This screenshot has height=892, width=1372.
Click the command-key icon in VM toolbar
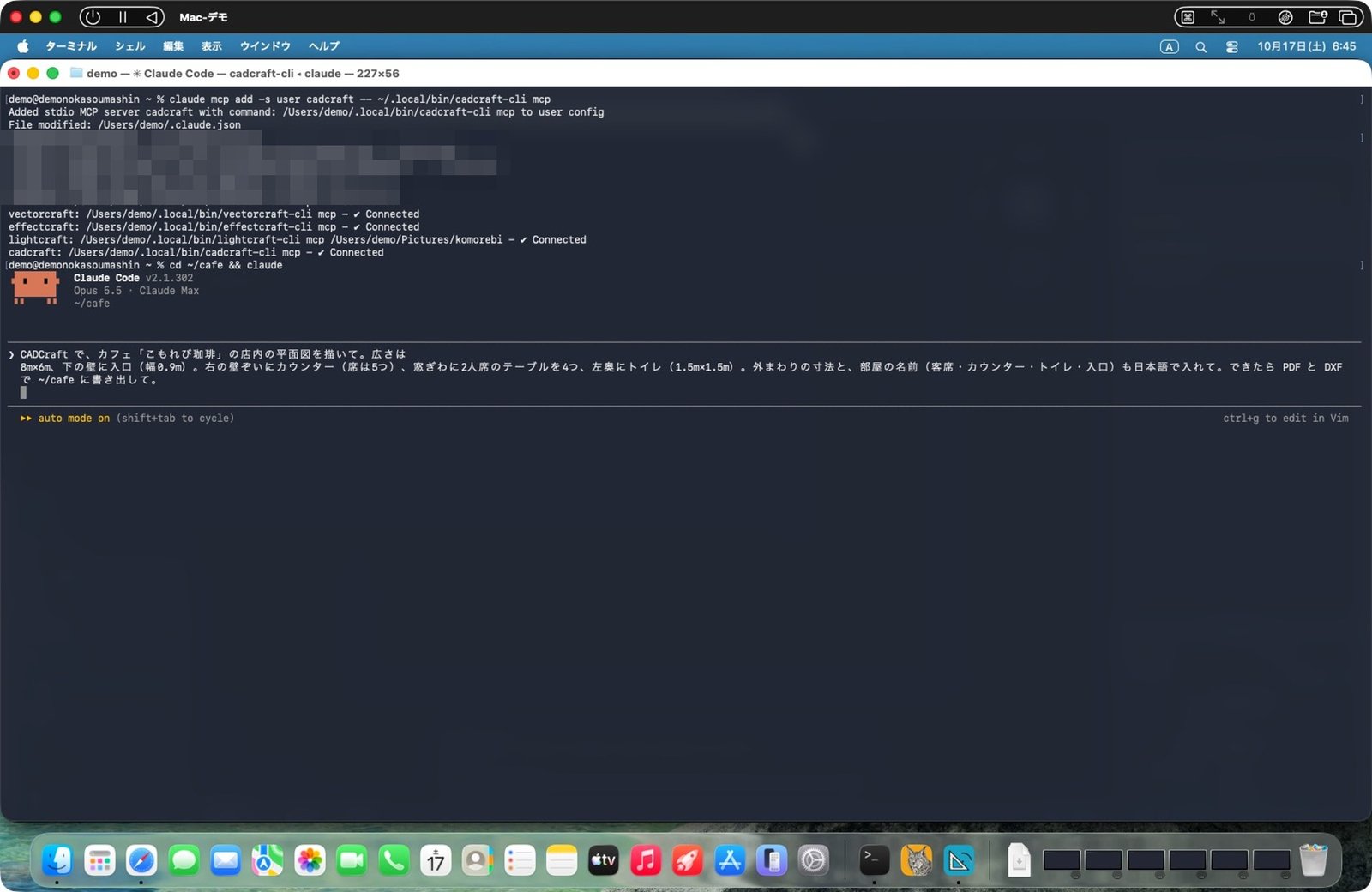(x=1188, y=17)
